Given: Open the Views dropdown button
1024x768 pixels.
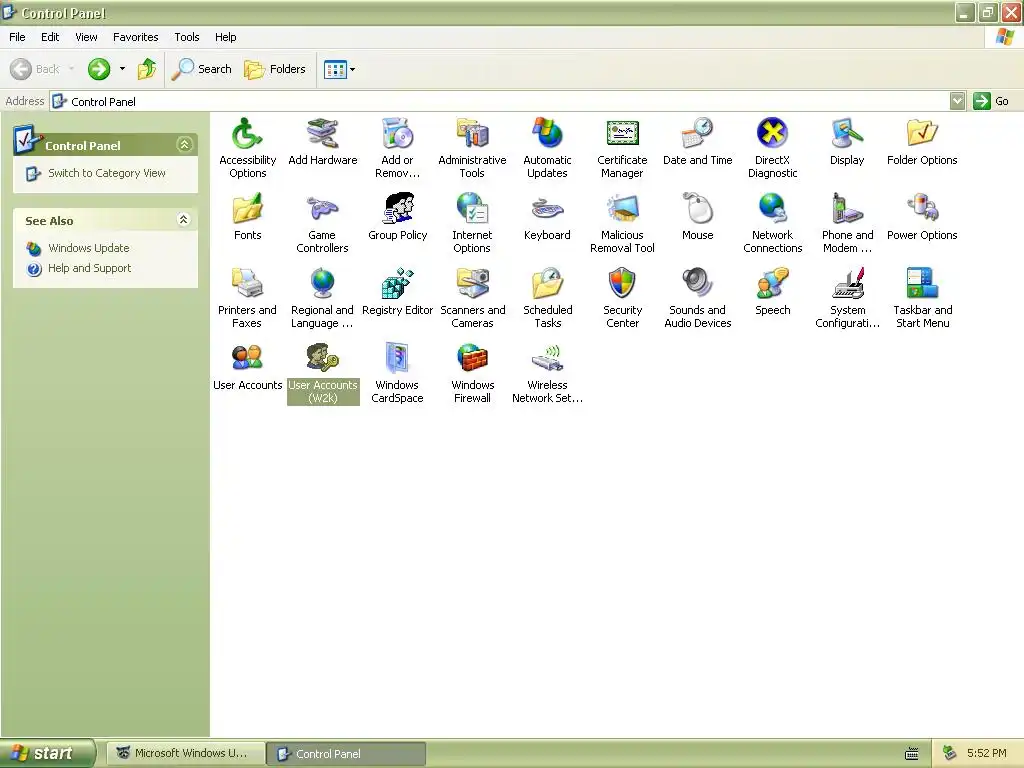Looking at the screenshot, I should click(x=340, y=69).
